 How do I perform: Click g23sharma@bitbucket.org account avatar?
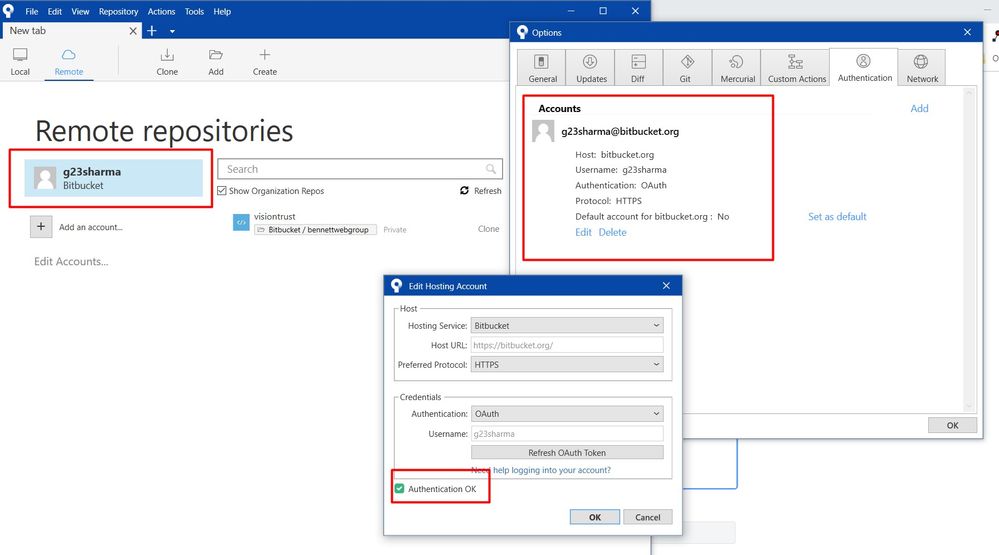543,131
